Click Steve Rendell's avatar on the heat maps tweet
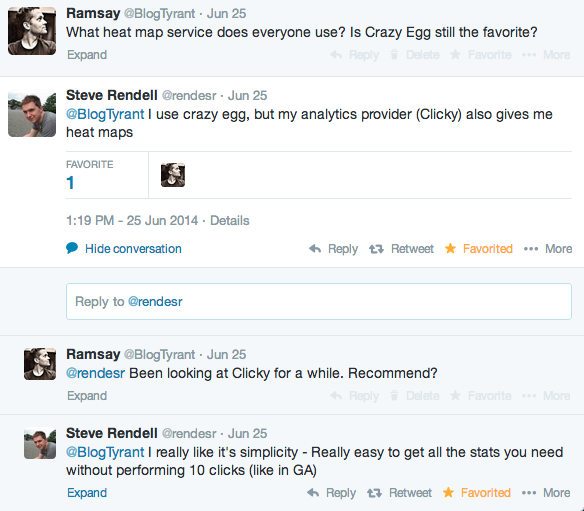Screen dimensions: 584x511 [32, 114]
